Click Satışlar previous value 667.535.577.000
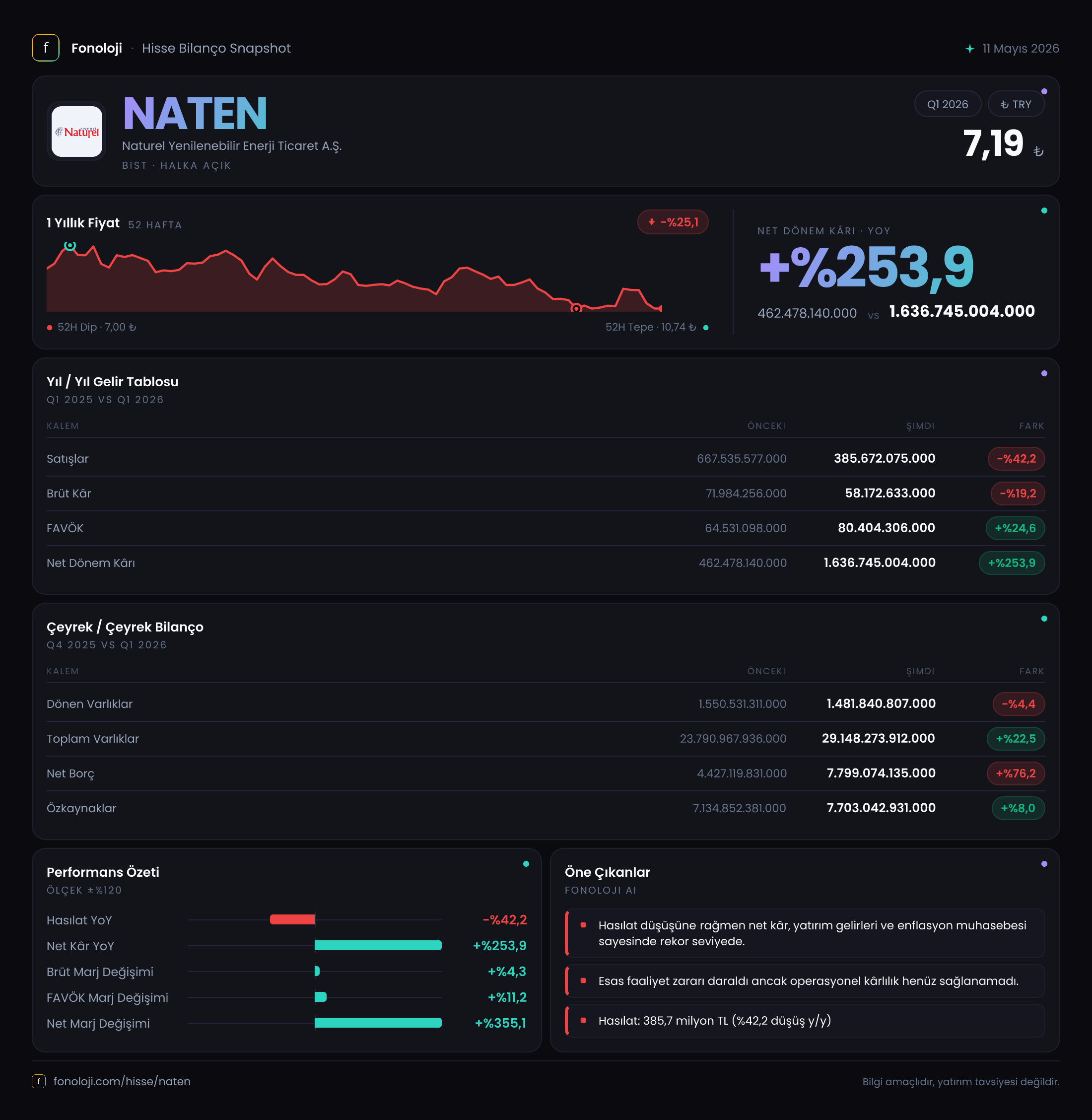1092x1120 pixels. pos(742,458)
